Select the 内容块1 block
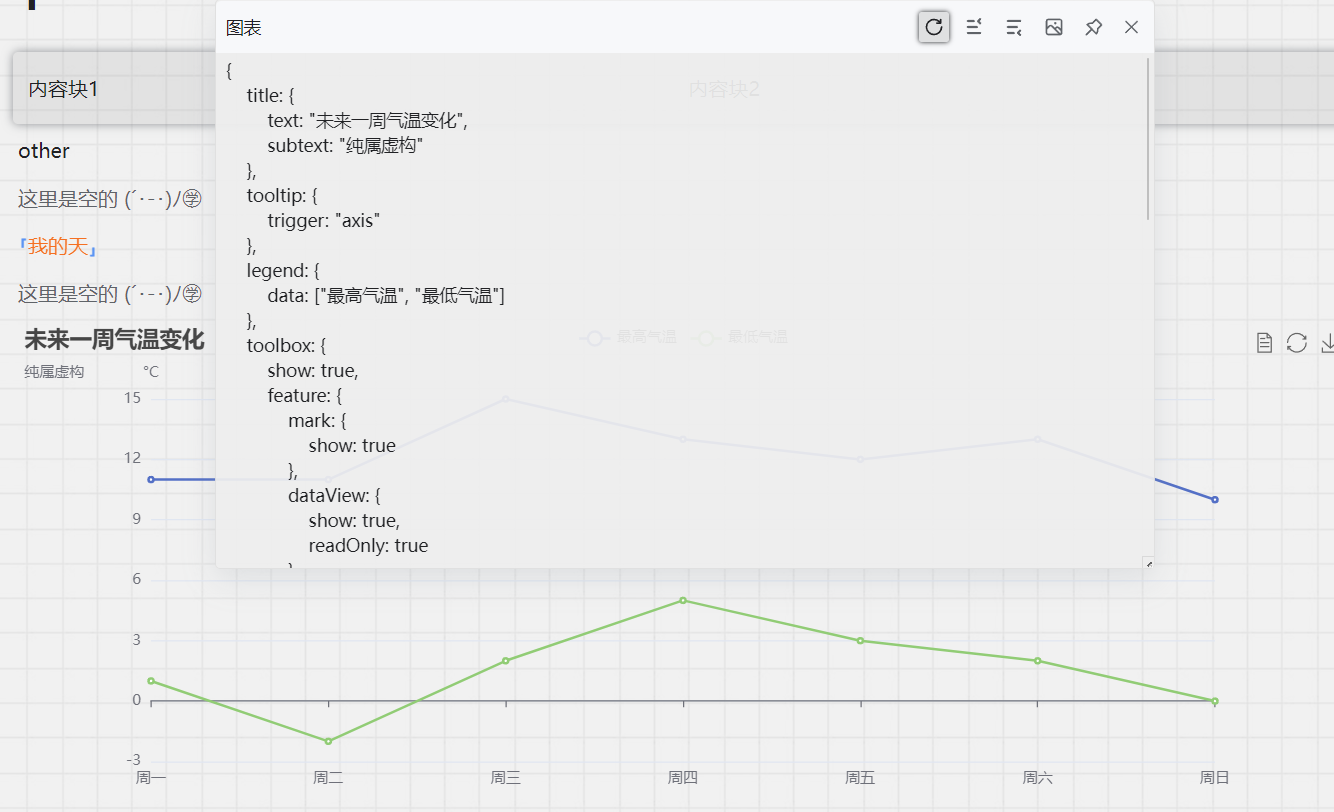 [x=63, y=89]
